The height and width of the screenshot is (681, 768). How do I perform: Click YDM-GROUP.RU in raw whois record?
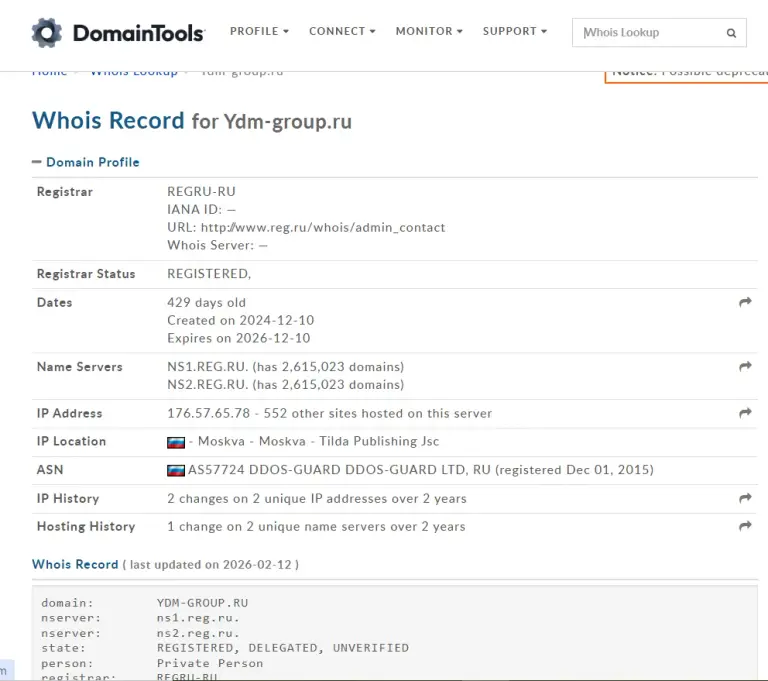point(202,603)
